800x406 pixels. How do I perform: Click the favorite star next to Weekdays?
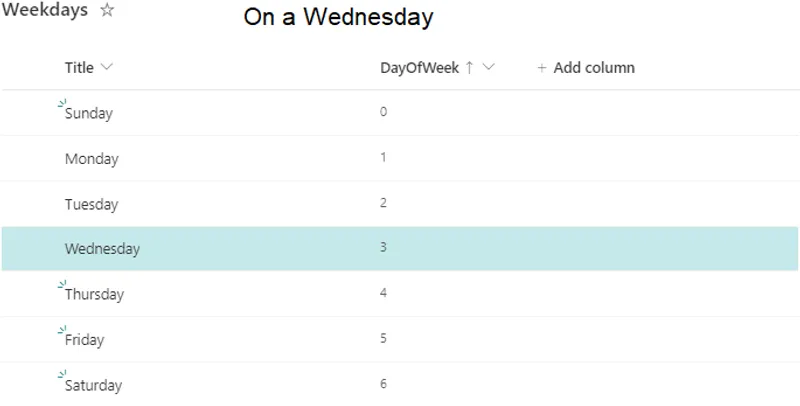[108, 11]
